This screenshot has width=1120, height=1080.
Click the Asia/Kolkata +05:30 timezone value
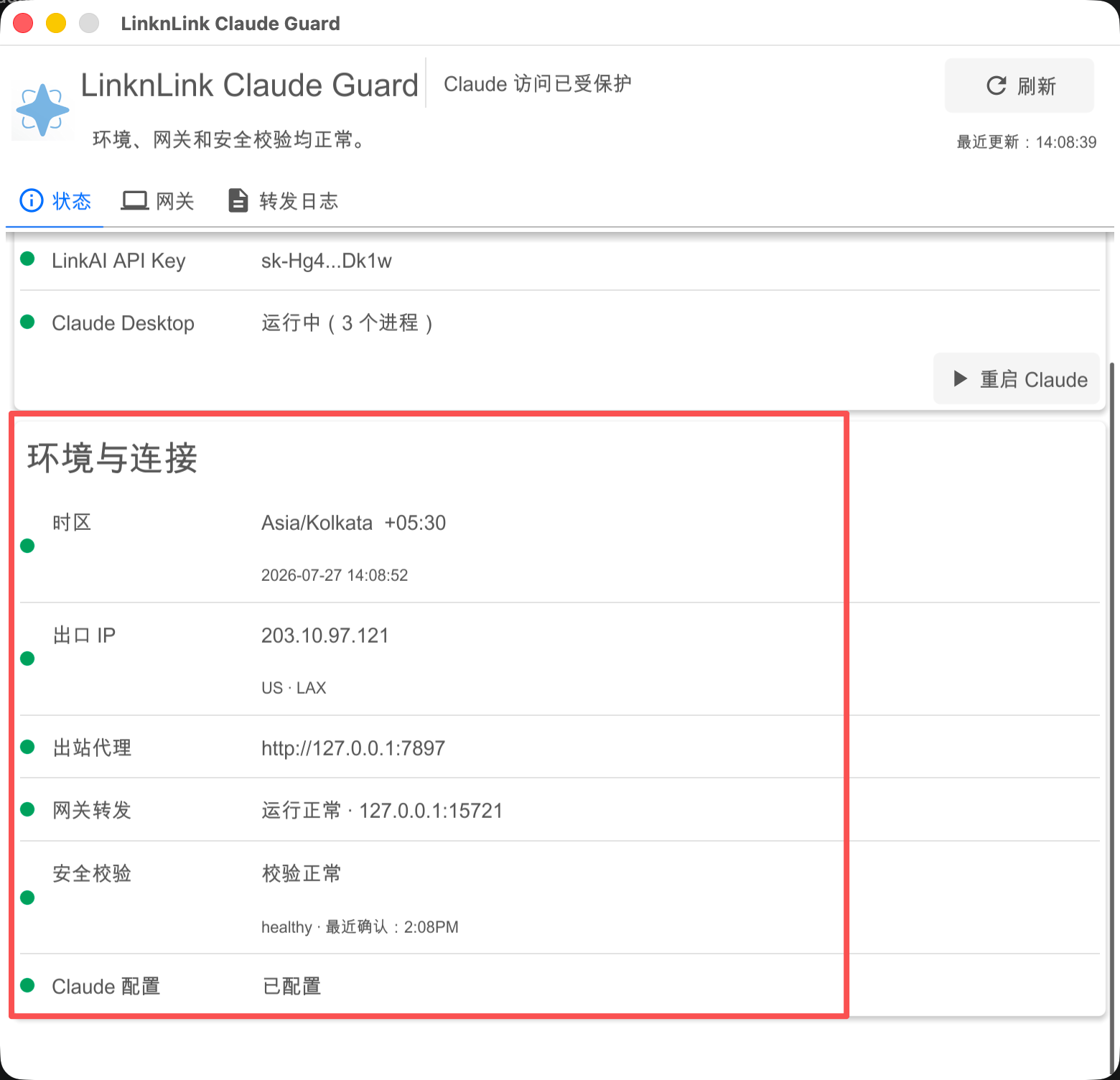click(x=353, y=523)
